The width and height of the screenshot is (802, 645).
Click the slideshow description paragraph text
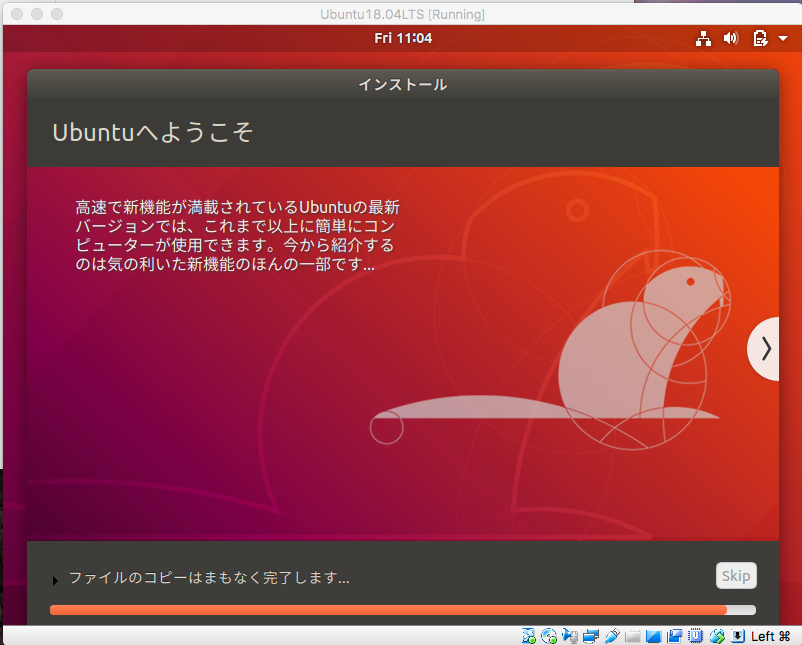pyautogui.click(x=237, y=236)
